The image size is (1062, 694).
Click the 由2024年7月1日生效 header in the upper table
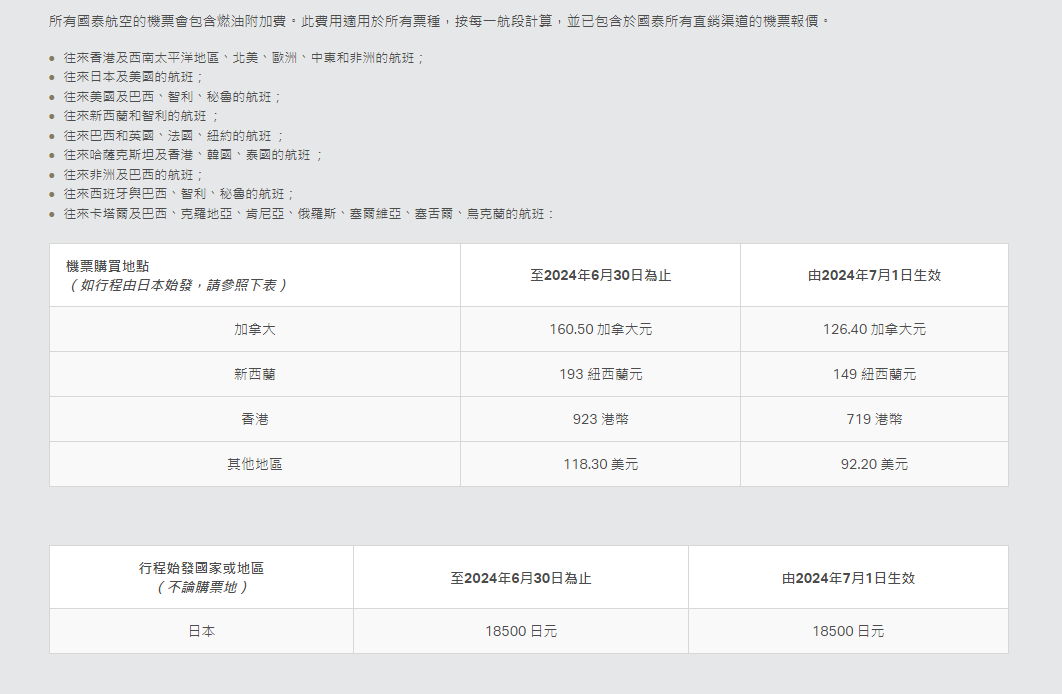point(874,275)
